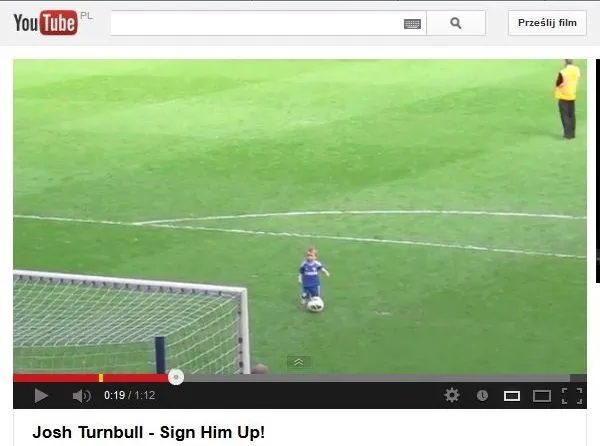Play the video with the play button

tap(41, 396)
